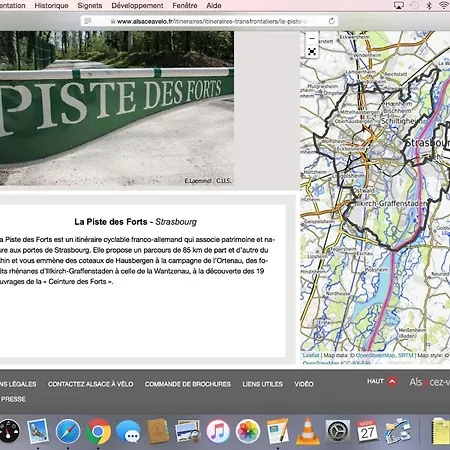Open the SRTM attribution link

pyautogui.click(x=406, y=355)
